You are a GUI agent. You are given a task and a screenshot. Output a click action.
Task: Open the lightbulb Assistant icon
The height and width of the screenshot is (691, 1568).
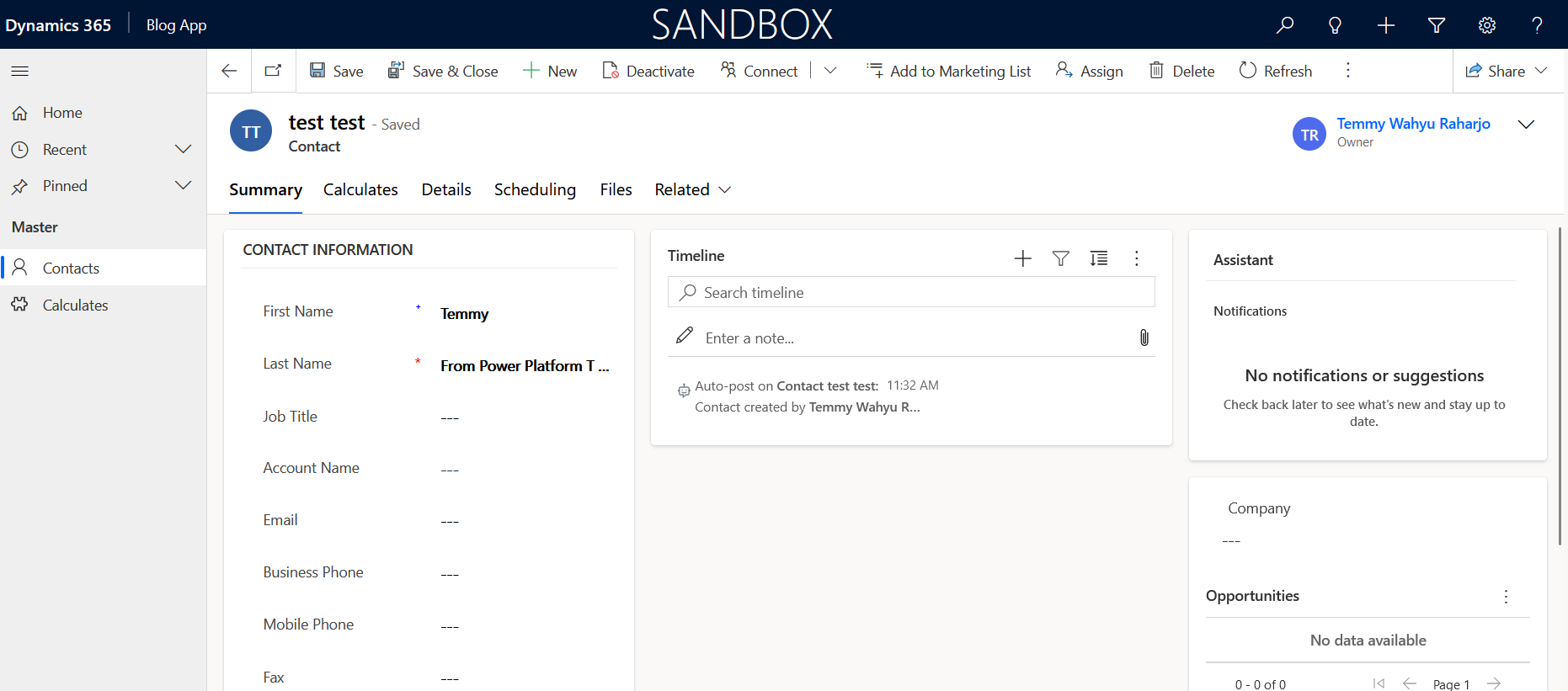tap(1335, 25)
